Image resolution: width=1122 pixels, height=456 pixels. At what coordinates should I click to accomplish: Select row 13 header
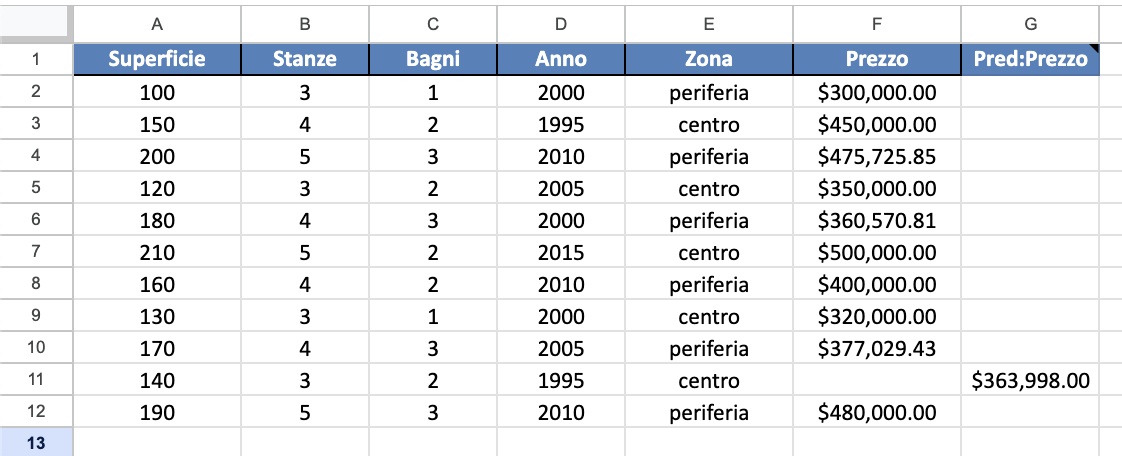[x=36, y=443]
